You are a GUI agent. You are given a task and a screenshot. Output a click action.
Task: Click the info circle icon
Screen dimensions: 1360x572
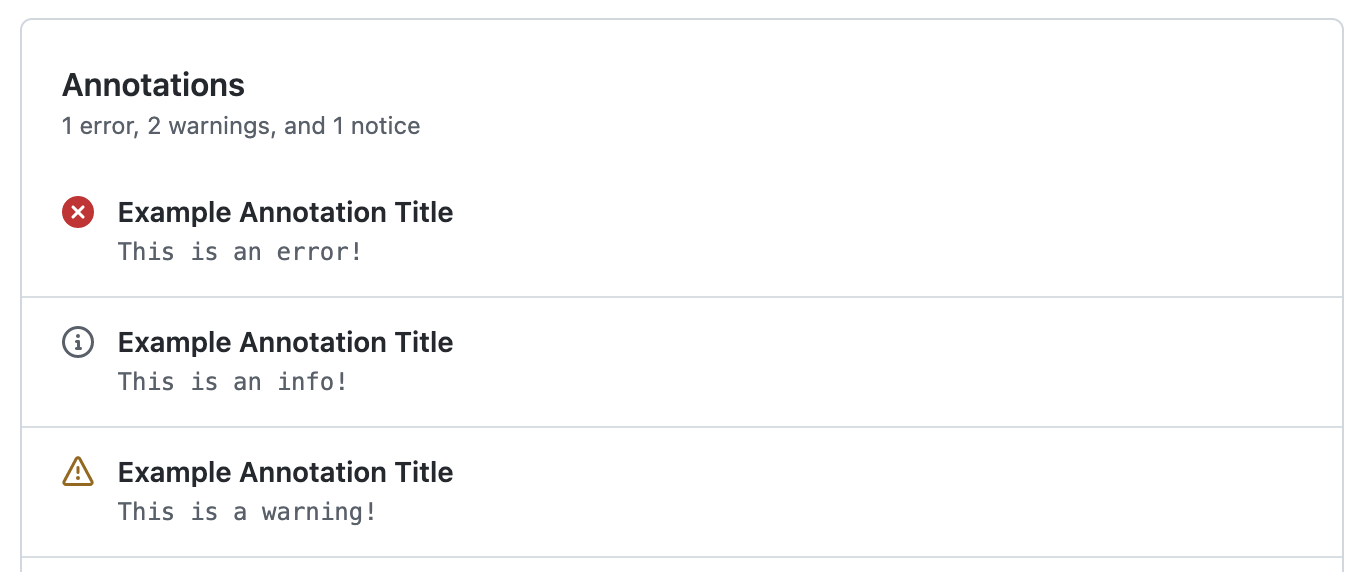pos(78,342)
